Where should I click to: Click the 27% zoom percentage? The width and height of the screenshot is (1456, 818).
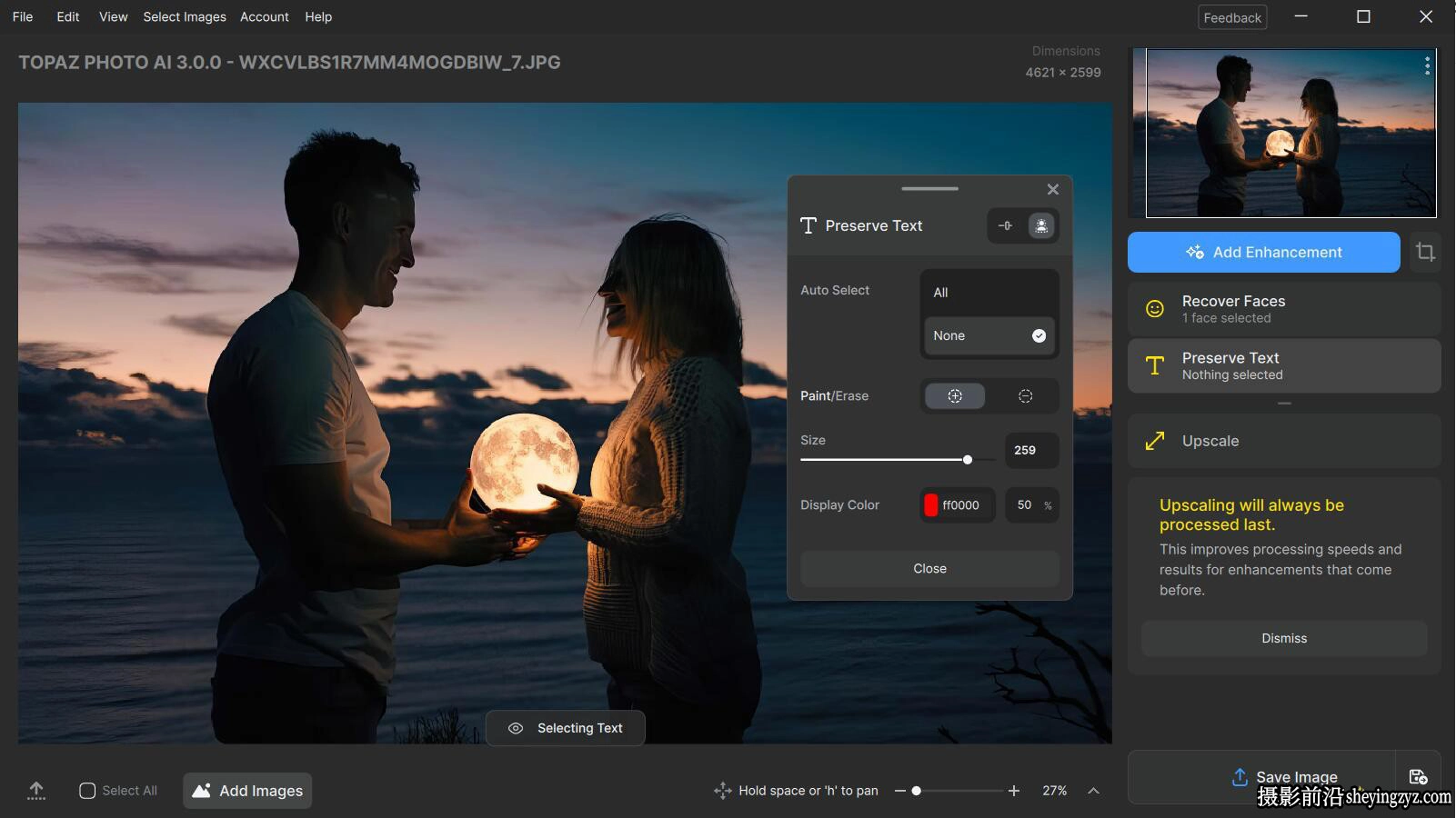point(1054,791)
